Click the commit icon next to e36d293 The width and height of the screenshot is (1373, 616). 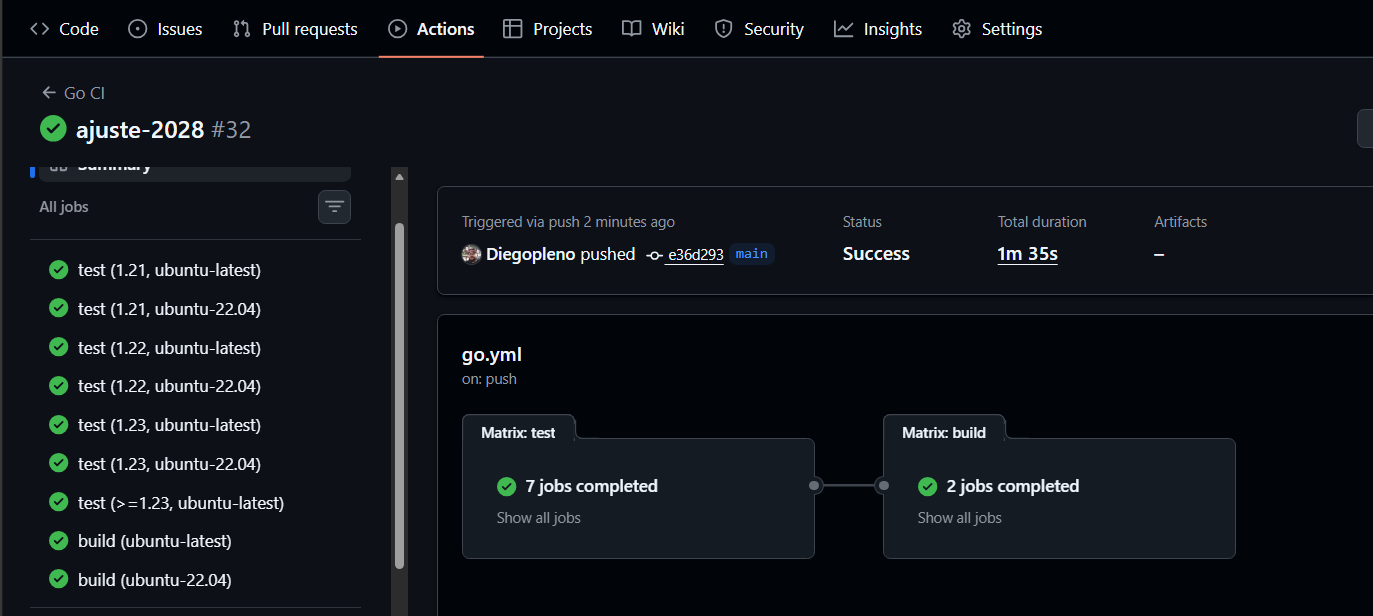[654, 255]
